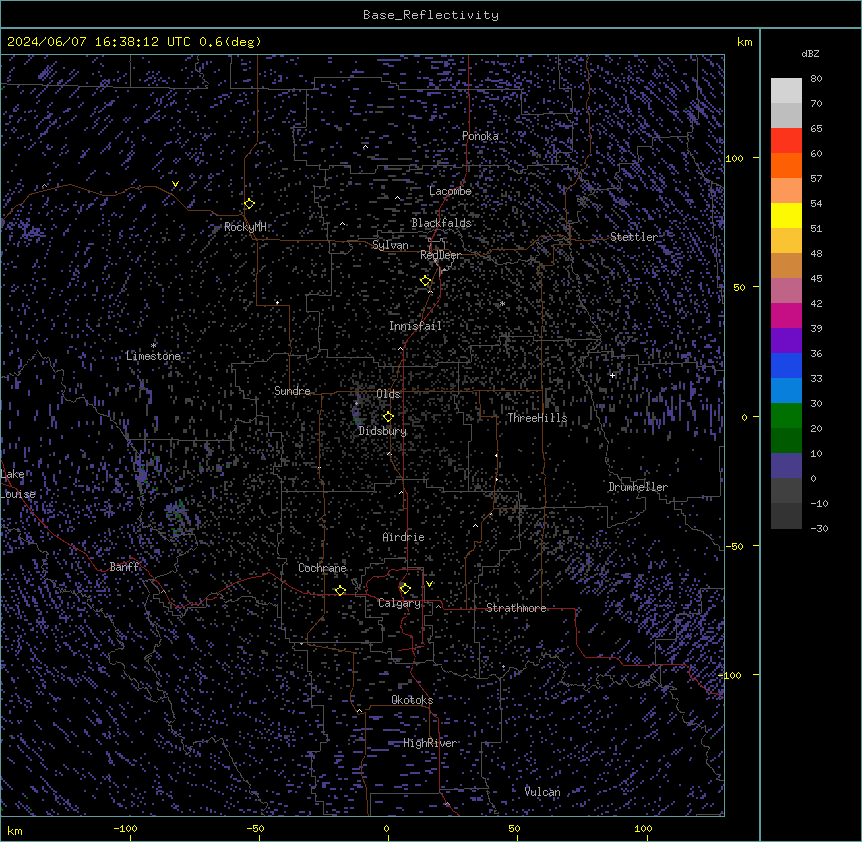Click the 50 tick on the right axis
The height and width of the screenshot is (842, 862).
739,287
